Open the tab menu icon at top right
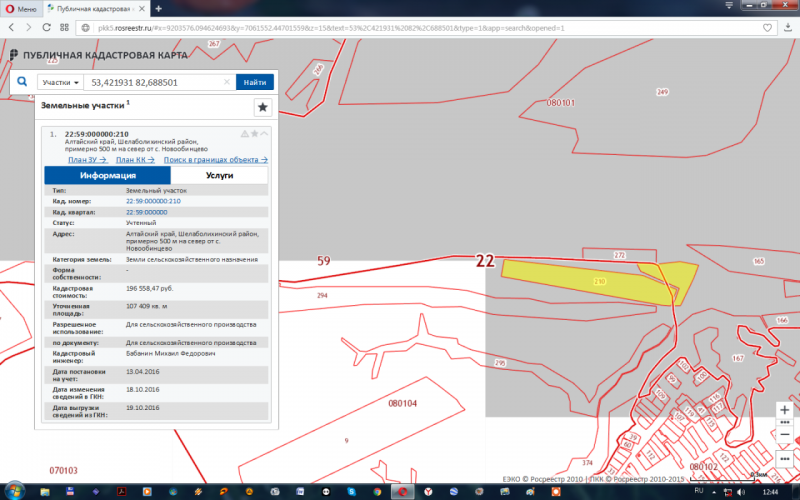 click(729, 5)
